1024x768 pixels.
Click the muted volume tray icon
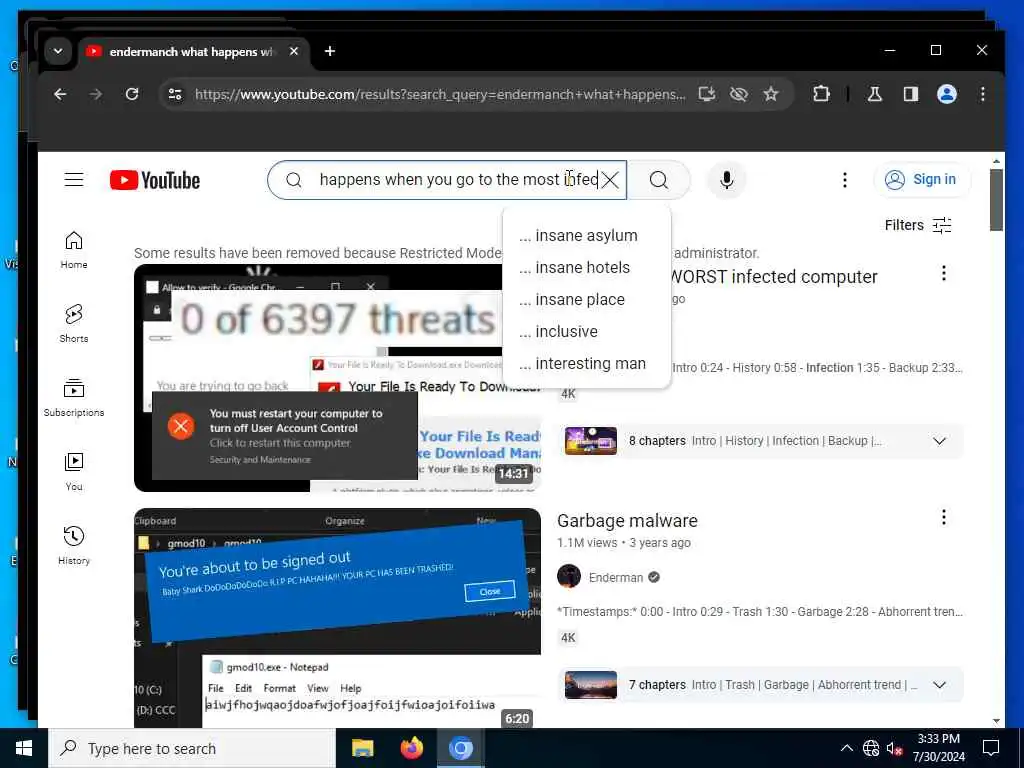895,748
